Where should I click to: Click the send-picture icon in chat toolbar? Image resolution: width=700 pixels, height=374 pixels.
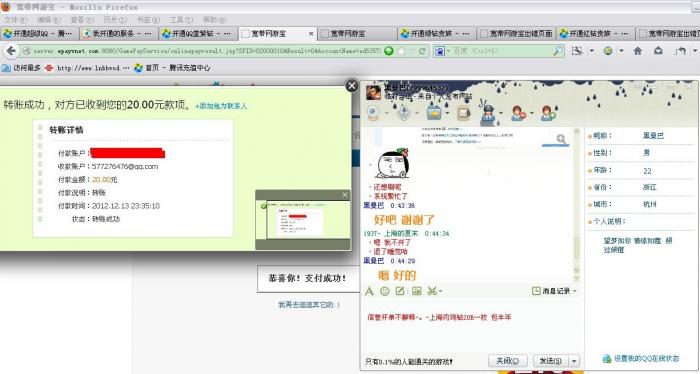click(417, 291)
